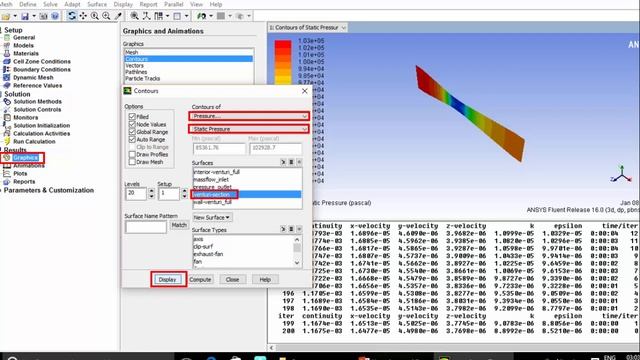Image resolution: width=640 pixels, height=360 pixels.
Task: Click the Match button
Action: 179,225
